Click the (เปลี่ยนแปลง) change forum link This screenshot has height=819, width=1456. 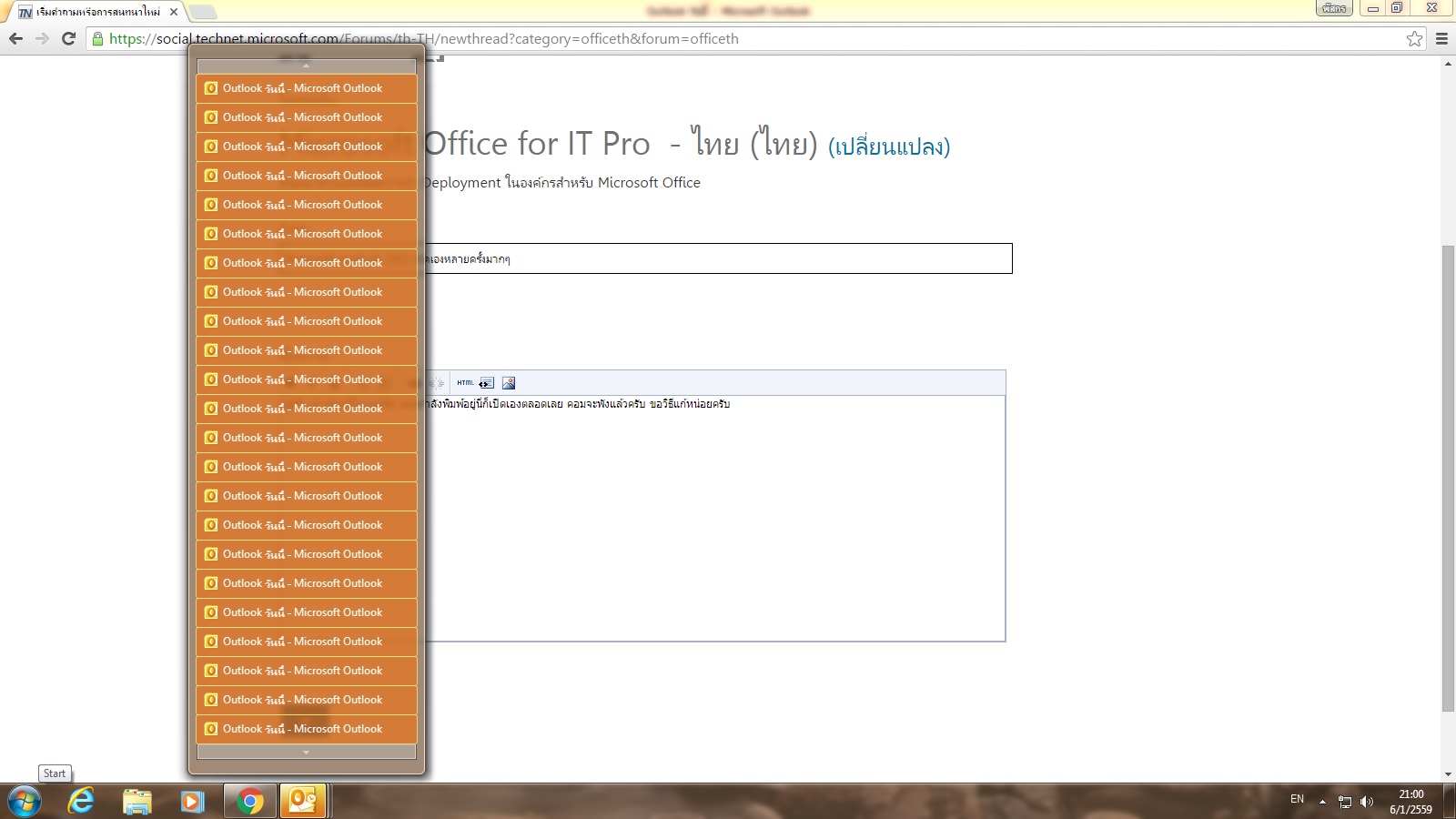click(x=889, y=147)
